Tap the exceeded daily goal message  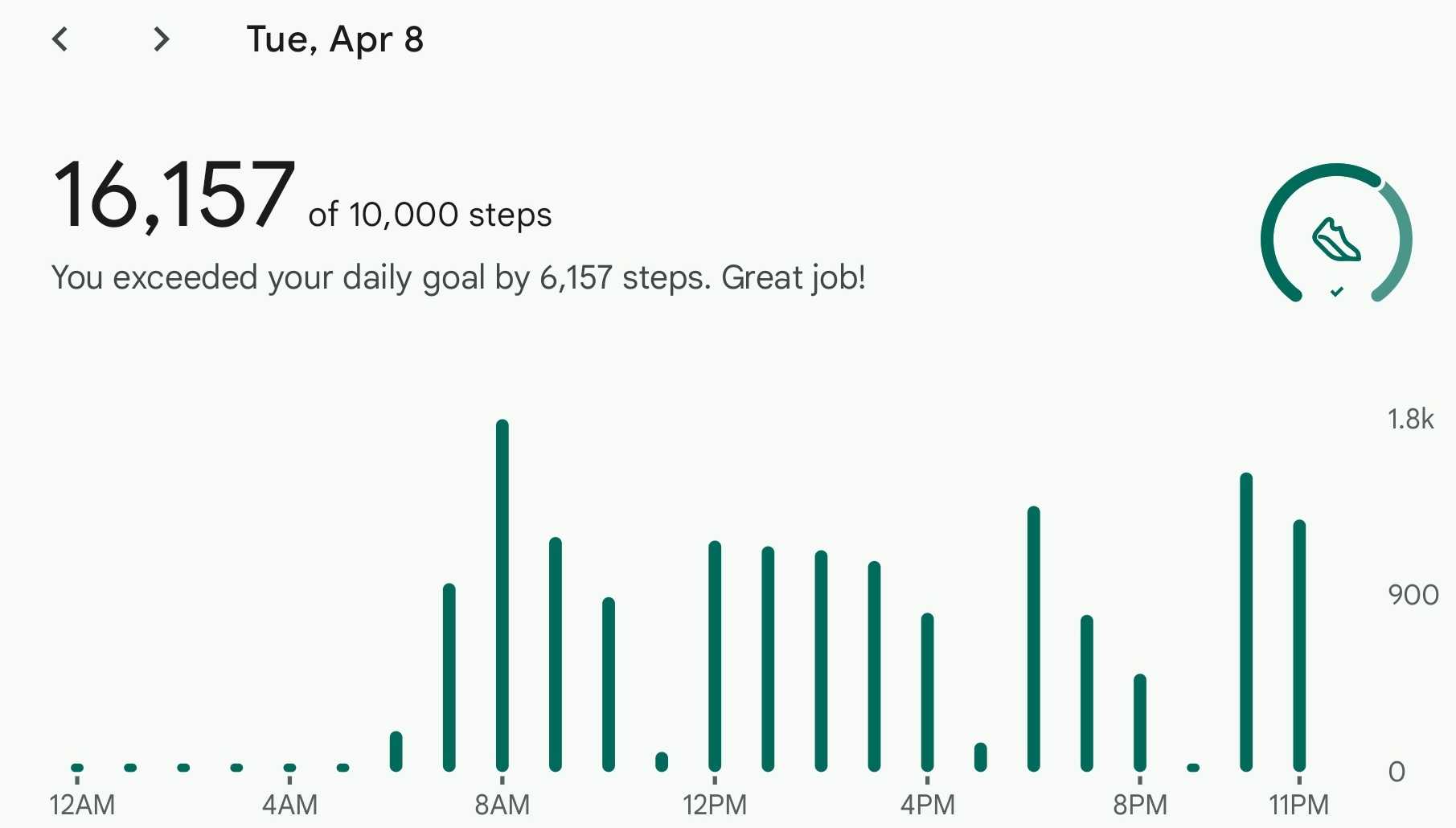click(458, 277)
